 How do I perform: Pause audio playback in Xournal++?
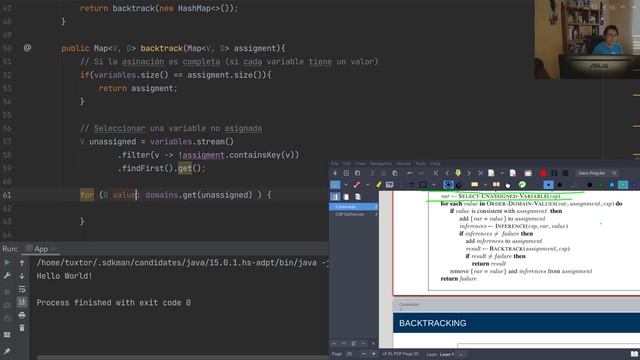(x=554, y=173)
